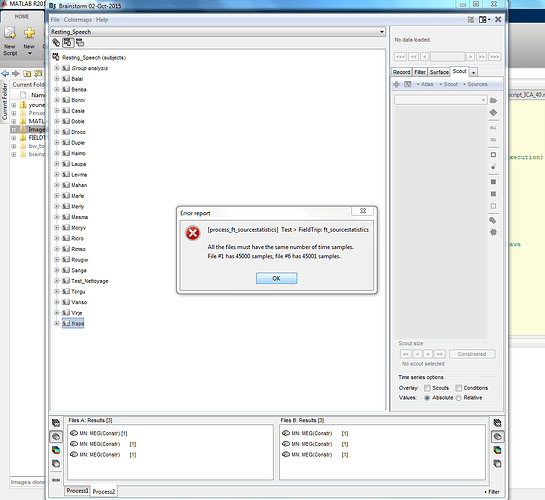This screenshot has width=545, height=500.
Task: Expand the Group analysis tree node
Action: 57,68
